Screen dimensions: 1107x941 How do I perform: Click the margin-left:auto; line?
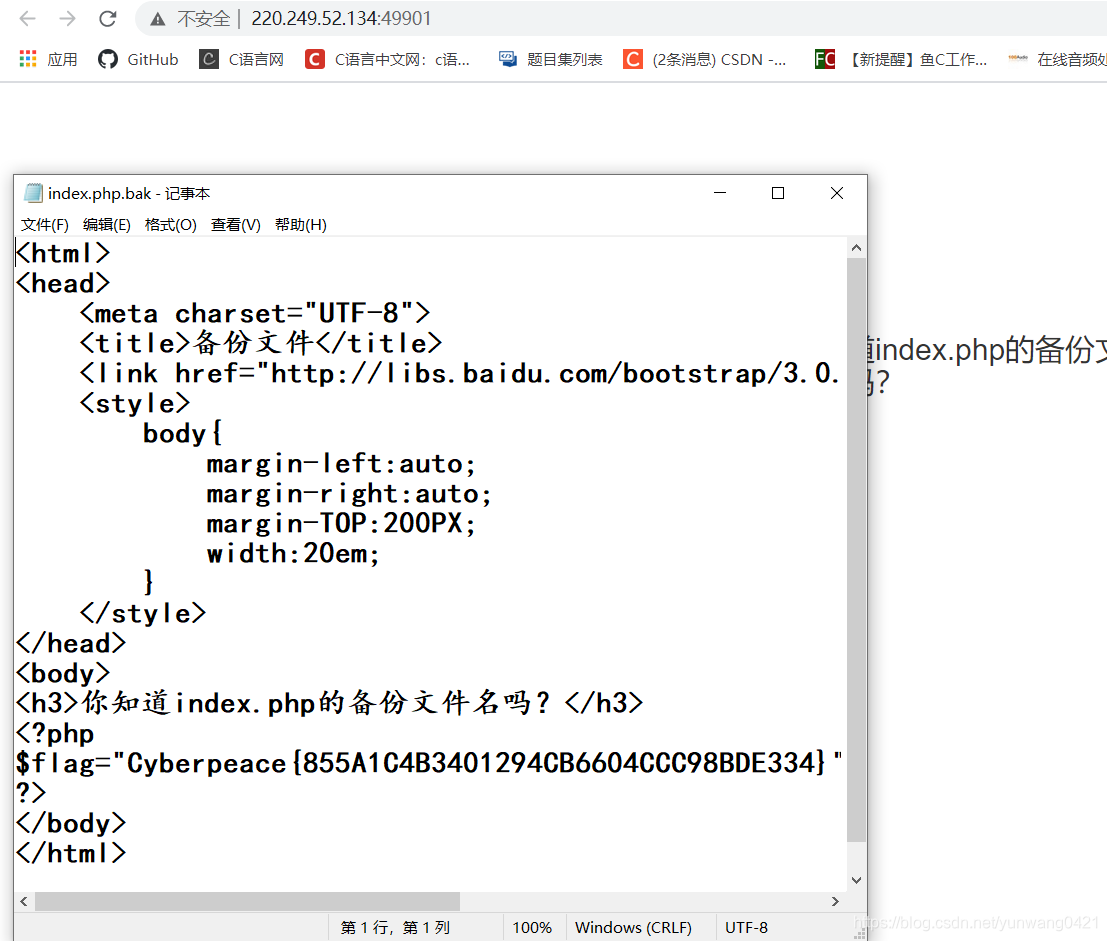(341, 464)
